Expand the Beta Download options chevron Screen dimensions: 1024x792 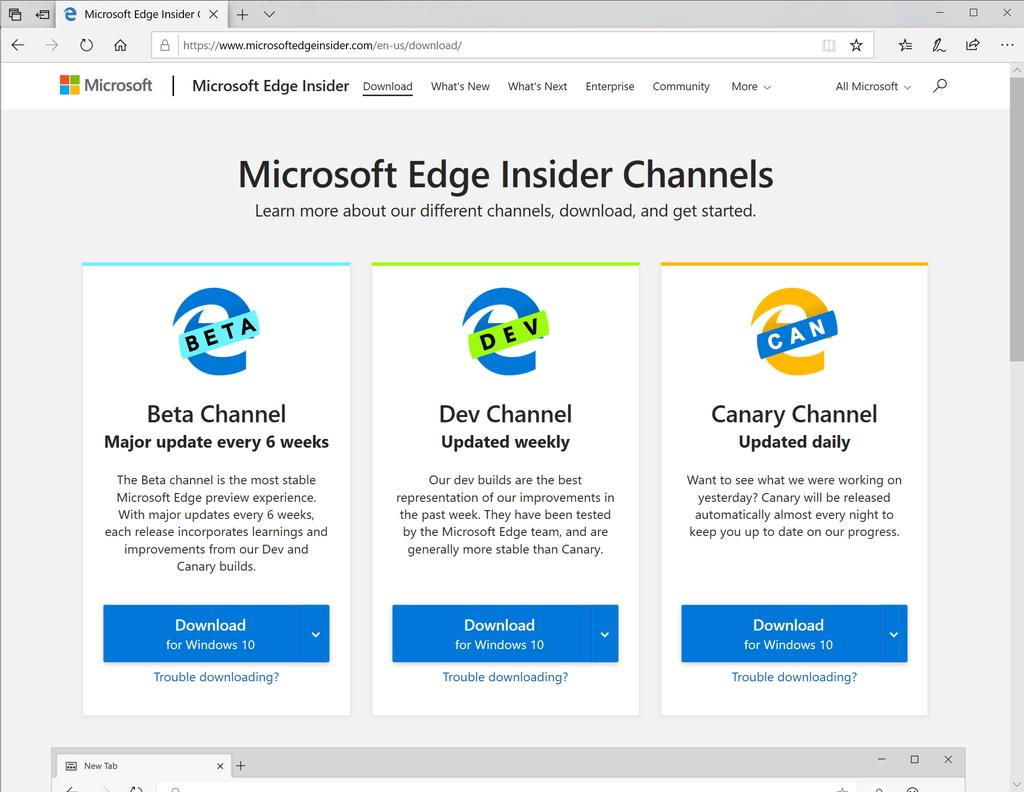pos(316,633)
